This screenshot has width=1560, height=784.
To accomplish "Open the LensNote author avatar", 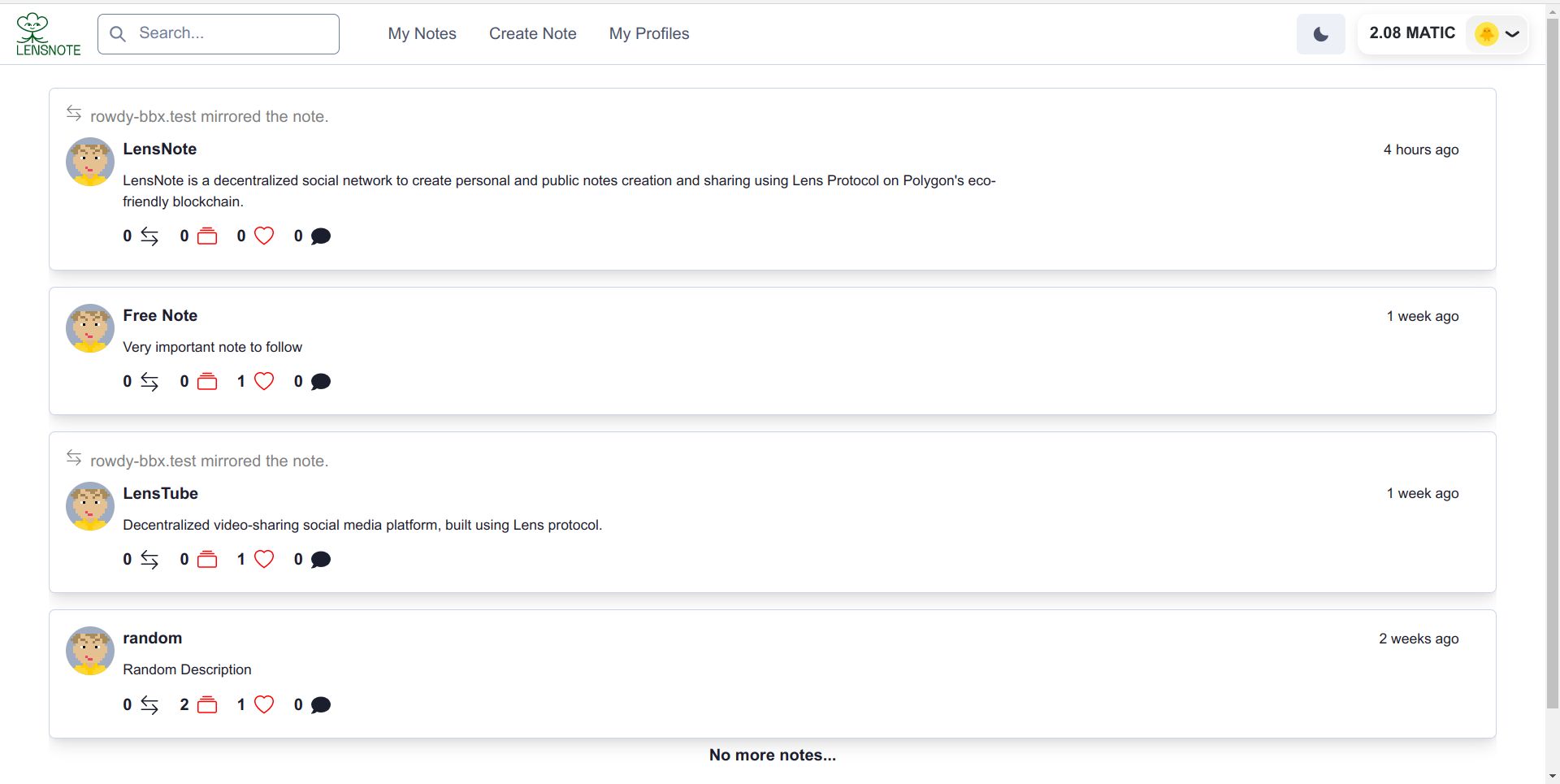I will [89, 162].
